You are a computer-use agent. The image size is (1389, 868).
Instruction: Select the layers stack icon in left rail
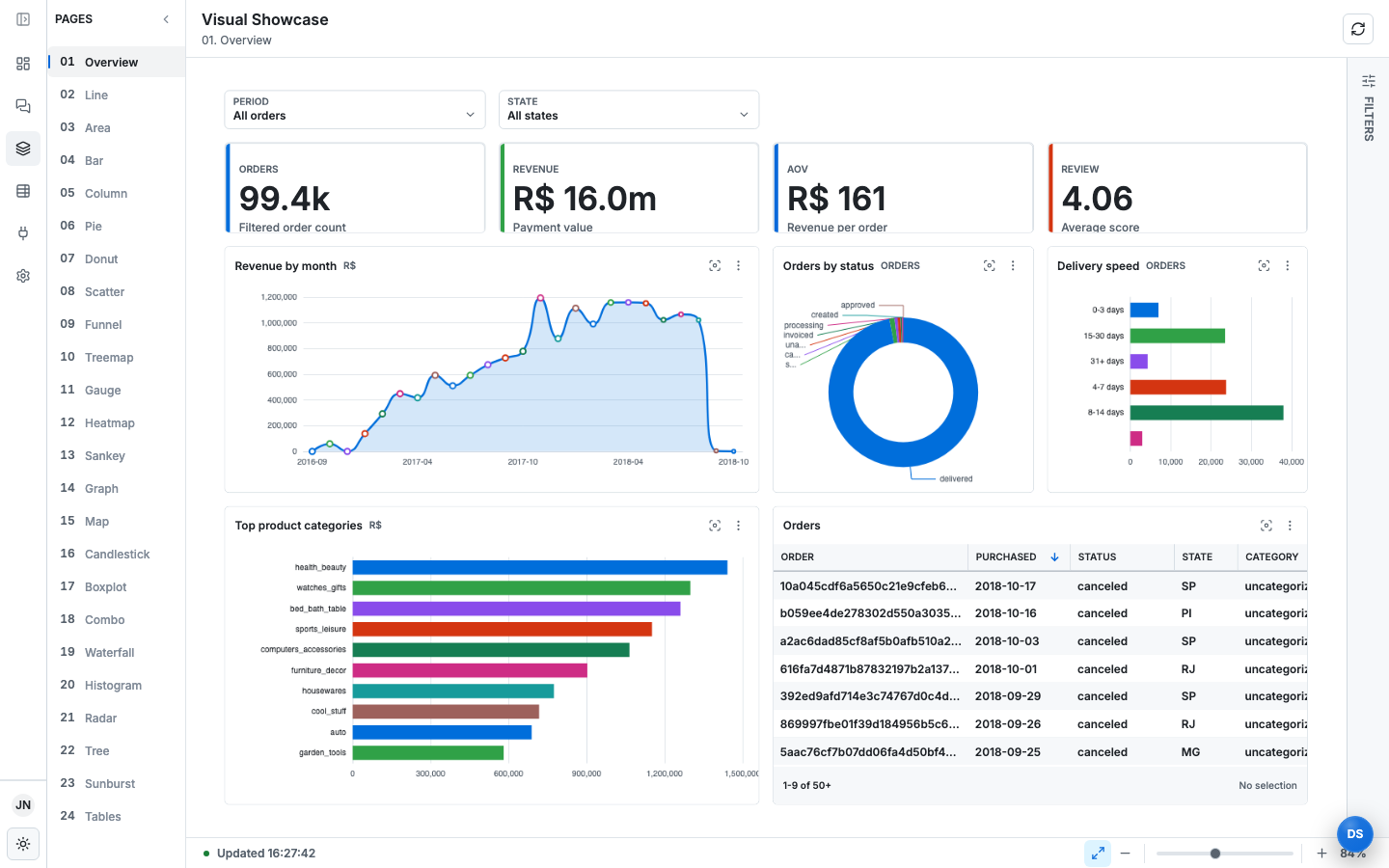23,149
